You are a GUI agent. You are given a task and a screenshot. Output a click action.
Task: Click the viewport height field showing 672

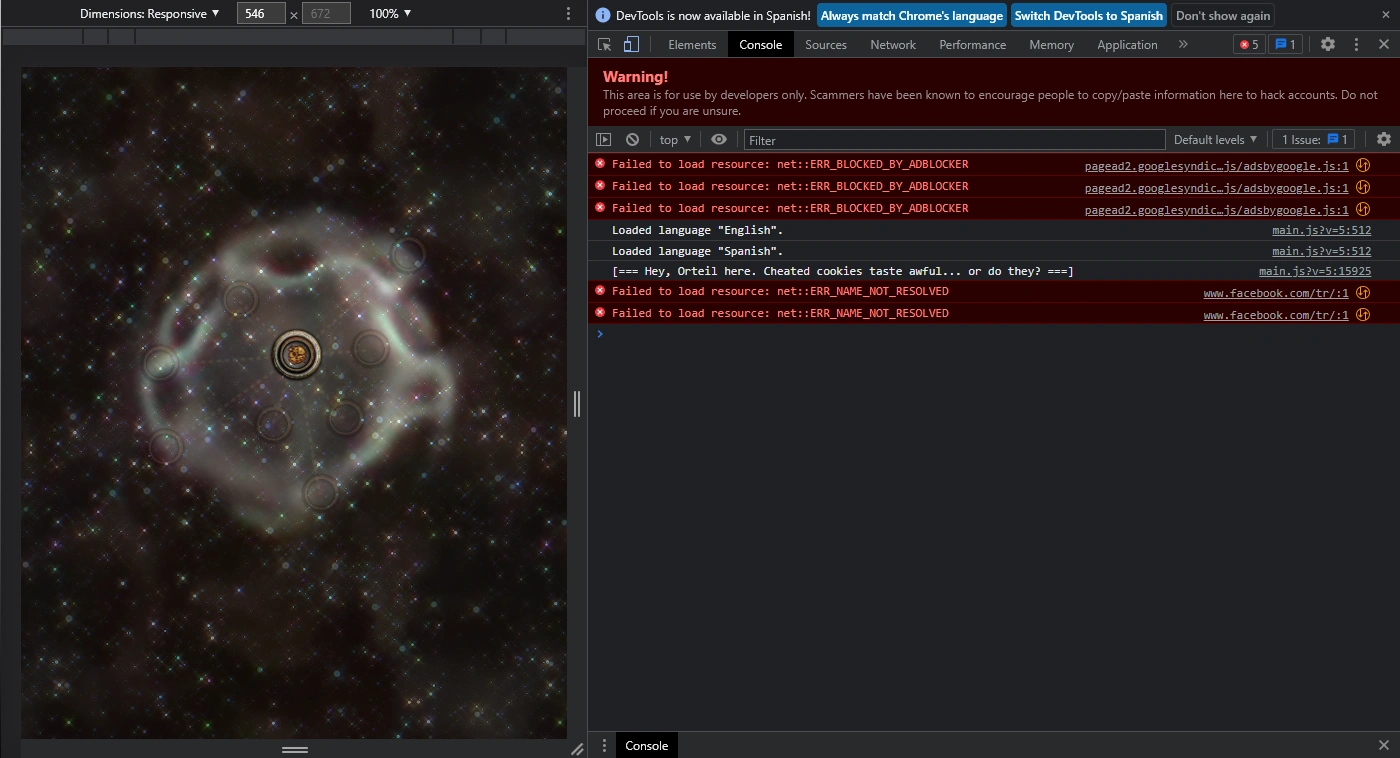click(326, 14)
